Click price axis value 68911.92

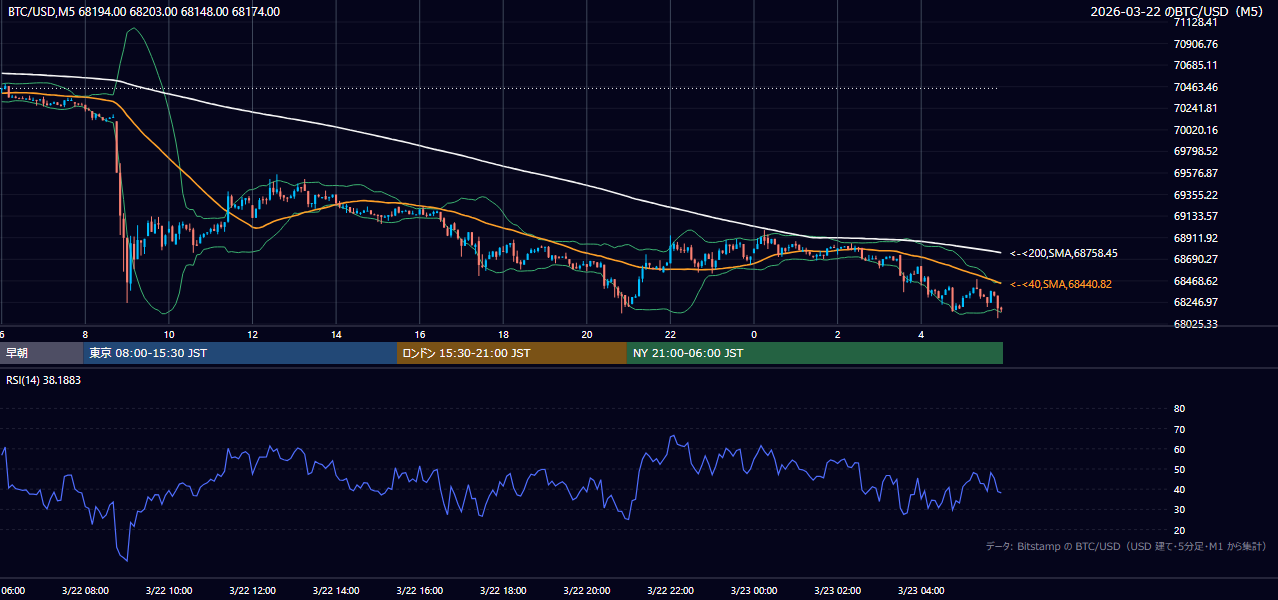(1196, 238)
